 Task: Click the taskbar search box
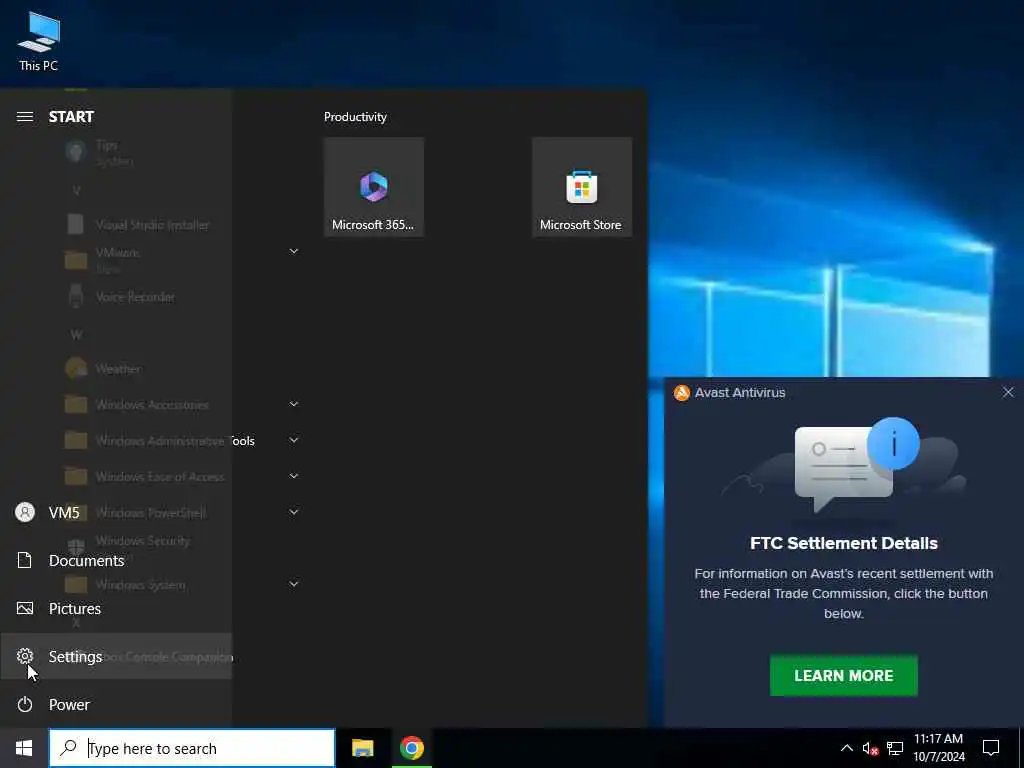[192, 748]
